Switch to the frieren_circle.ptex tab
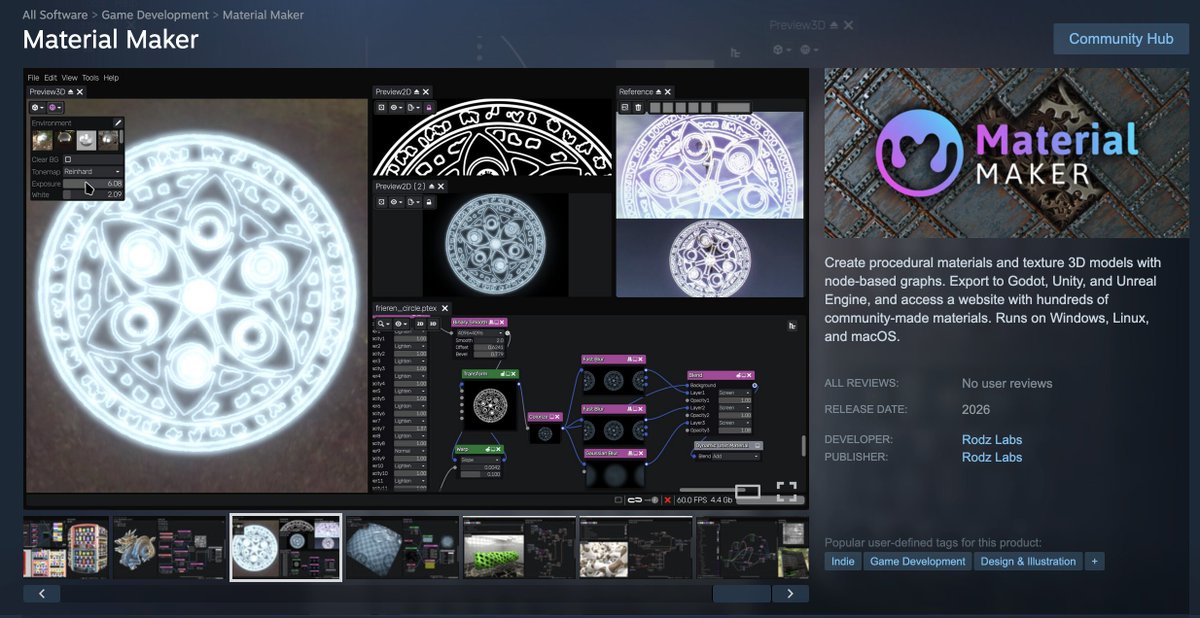The image size is (1200, 618). (x=406, y=308)
